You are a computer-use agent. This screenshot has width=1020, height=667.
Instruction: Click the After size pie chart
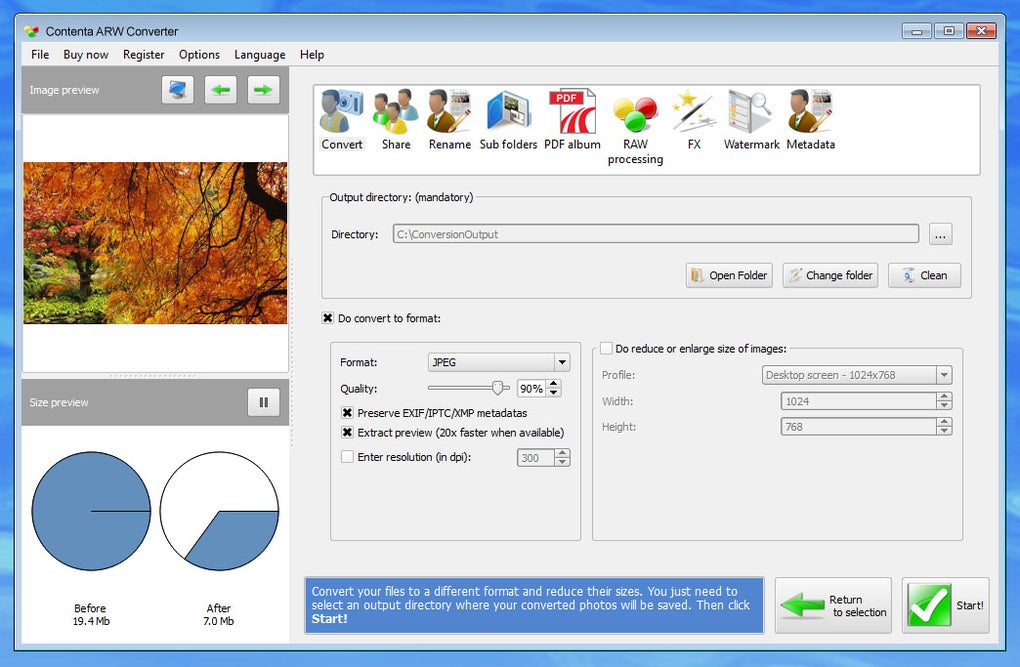click(x=219, y=511)
